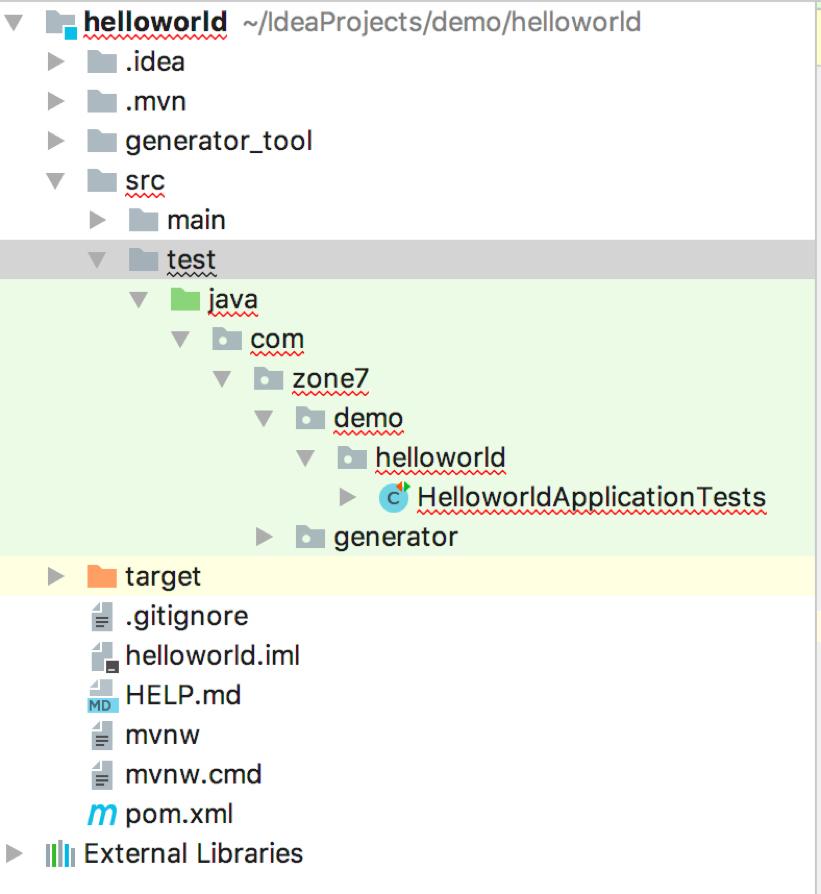Viewport: 821px width, 894px height.
Task: Click the helloworld module folder icon
Action: [61, 23]
